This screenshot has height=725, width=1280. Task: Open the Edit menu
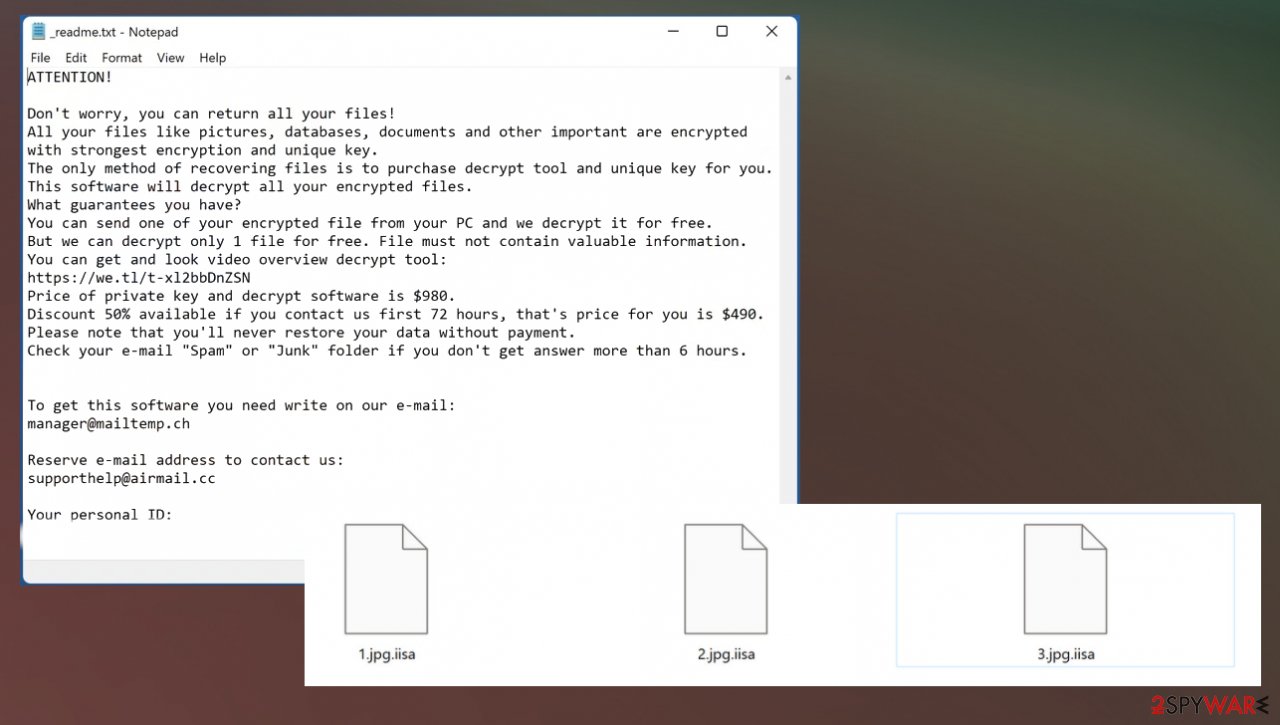[75, 57]
